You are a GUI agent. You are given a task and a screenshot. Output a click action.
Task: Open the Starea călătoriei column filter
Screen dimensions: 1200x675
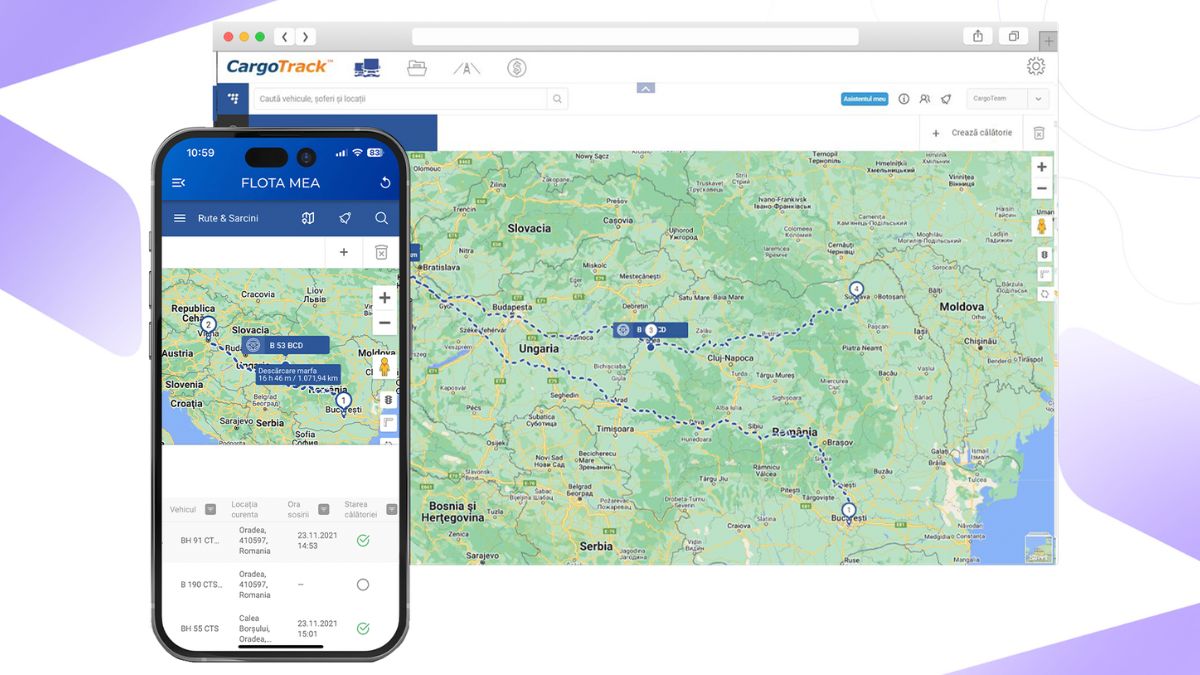392,509
